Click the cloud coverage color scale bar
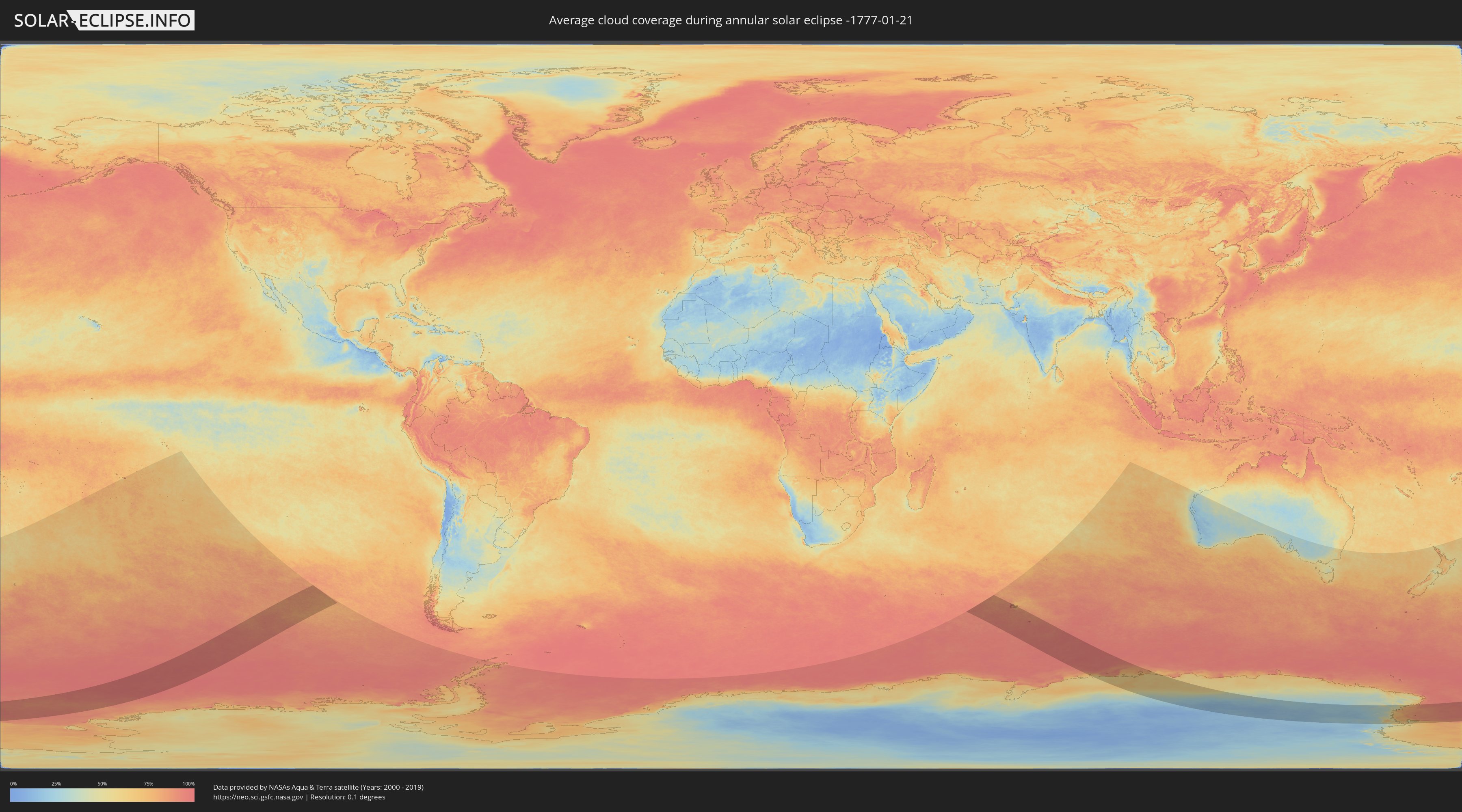This screenshot has height=812, width=1462. click(x=102, y=795)
